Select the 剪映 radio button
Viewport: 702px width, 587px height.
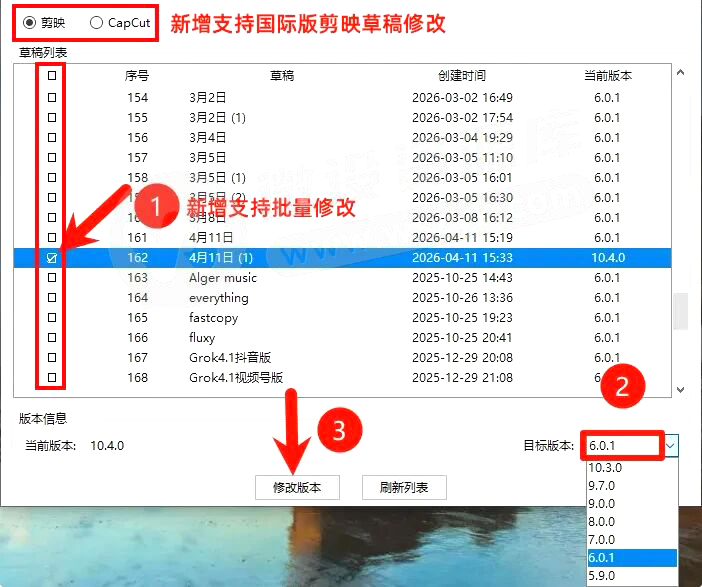pyautogui.click(x=29, y=23)
